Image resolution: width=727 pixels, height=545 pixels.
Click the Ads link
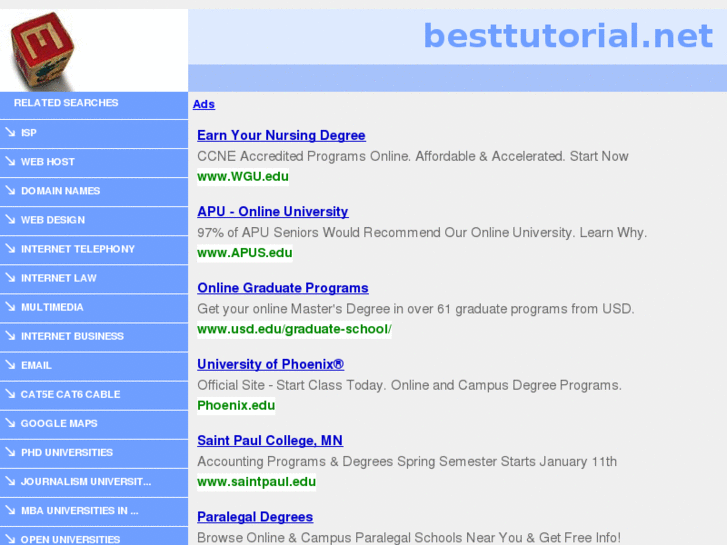coord(204,104)
